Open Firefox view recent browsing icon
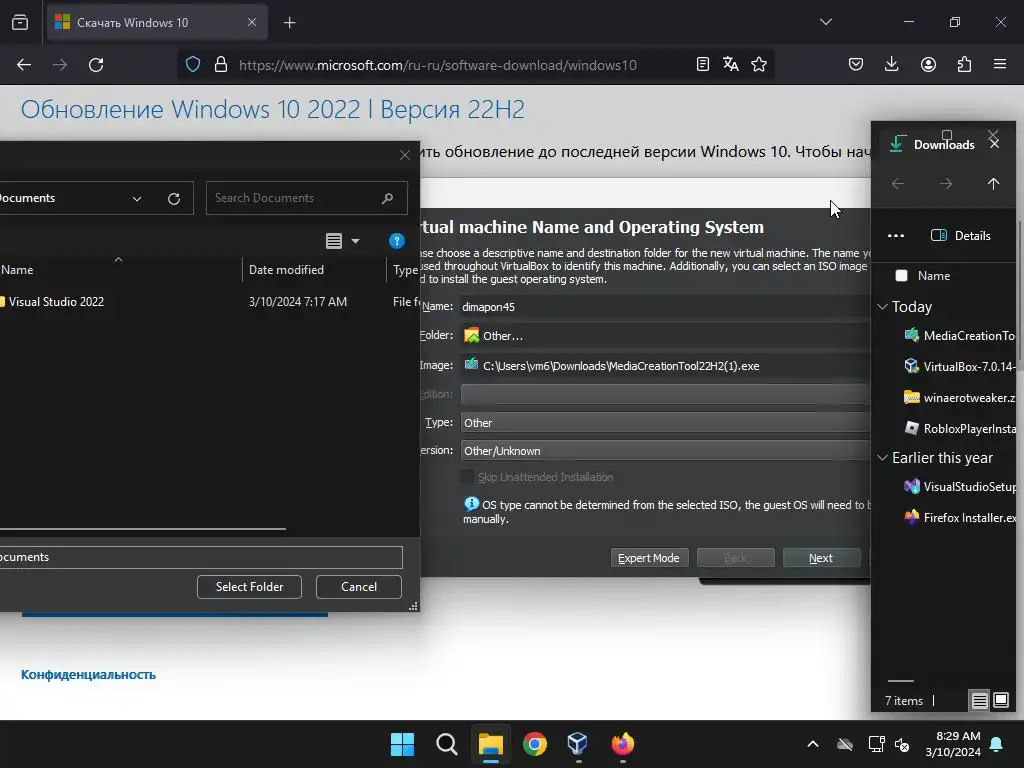The height and width of the screenshot is (768, 1024). coord(20,22)
